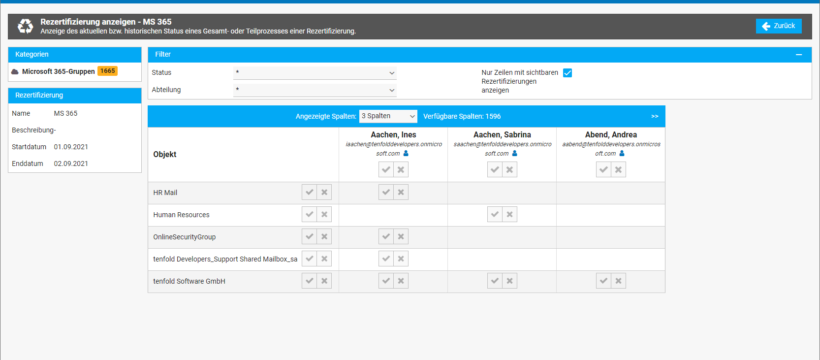Click user icon next to Aachen, Ines email
The image size is (820, 360).
(x=405, y=153)
